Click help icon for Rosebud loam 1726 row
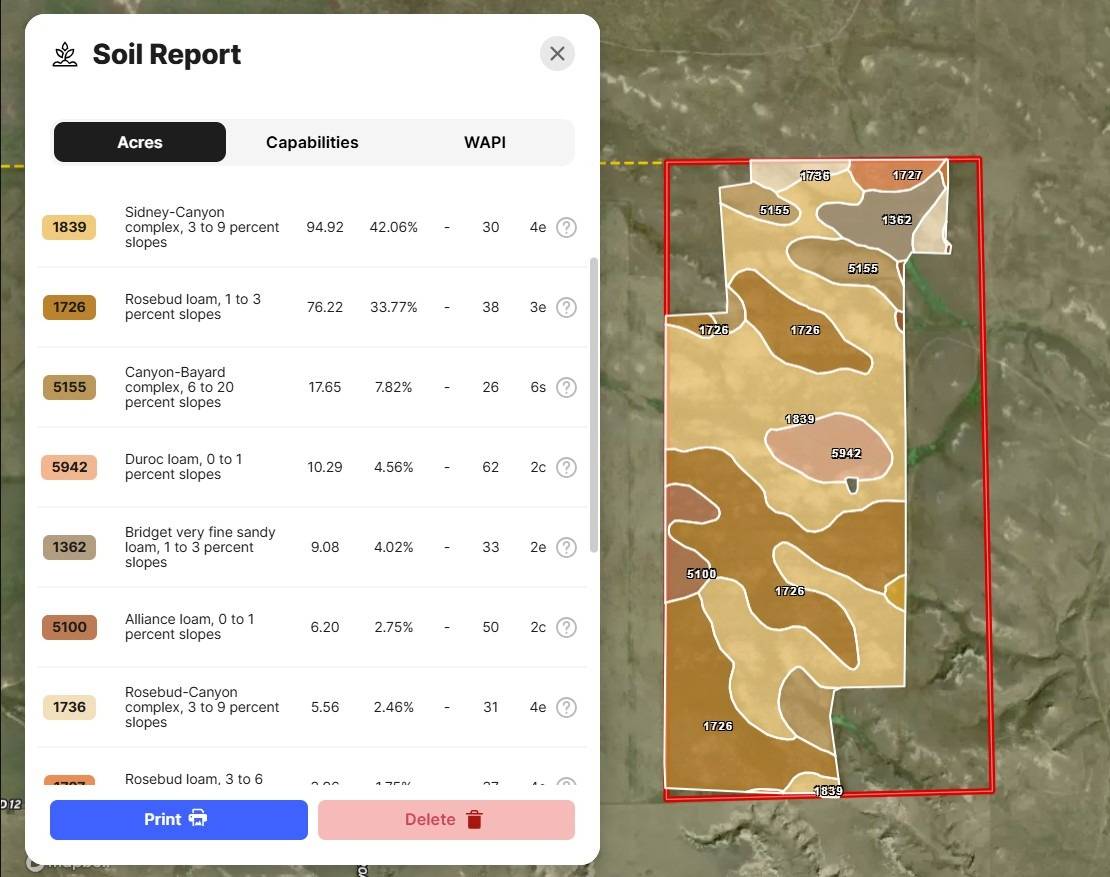Screen dimensions: 1110x877 coord(566,307)
